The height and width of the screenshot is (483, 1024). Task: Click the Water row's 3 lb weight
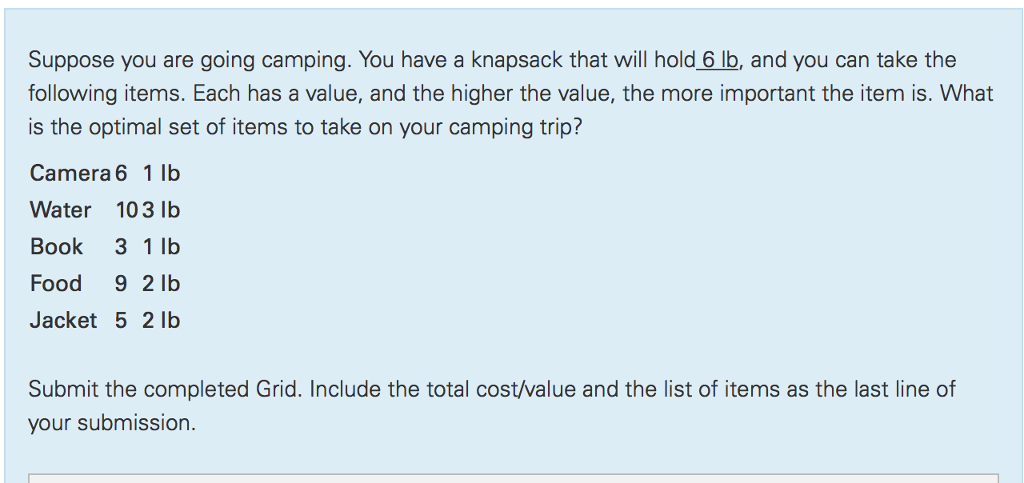[161, 210]
